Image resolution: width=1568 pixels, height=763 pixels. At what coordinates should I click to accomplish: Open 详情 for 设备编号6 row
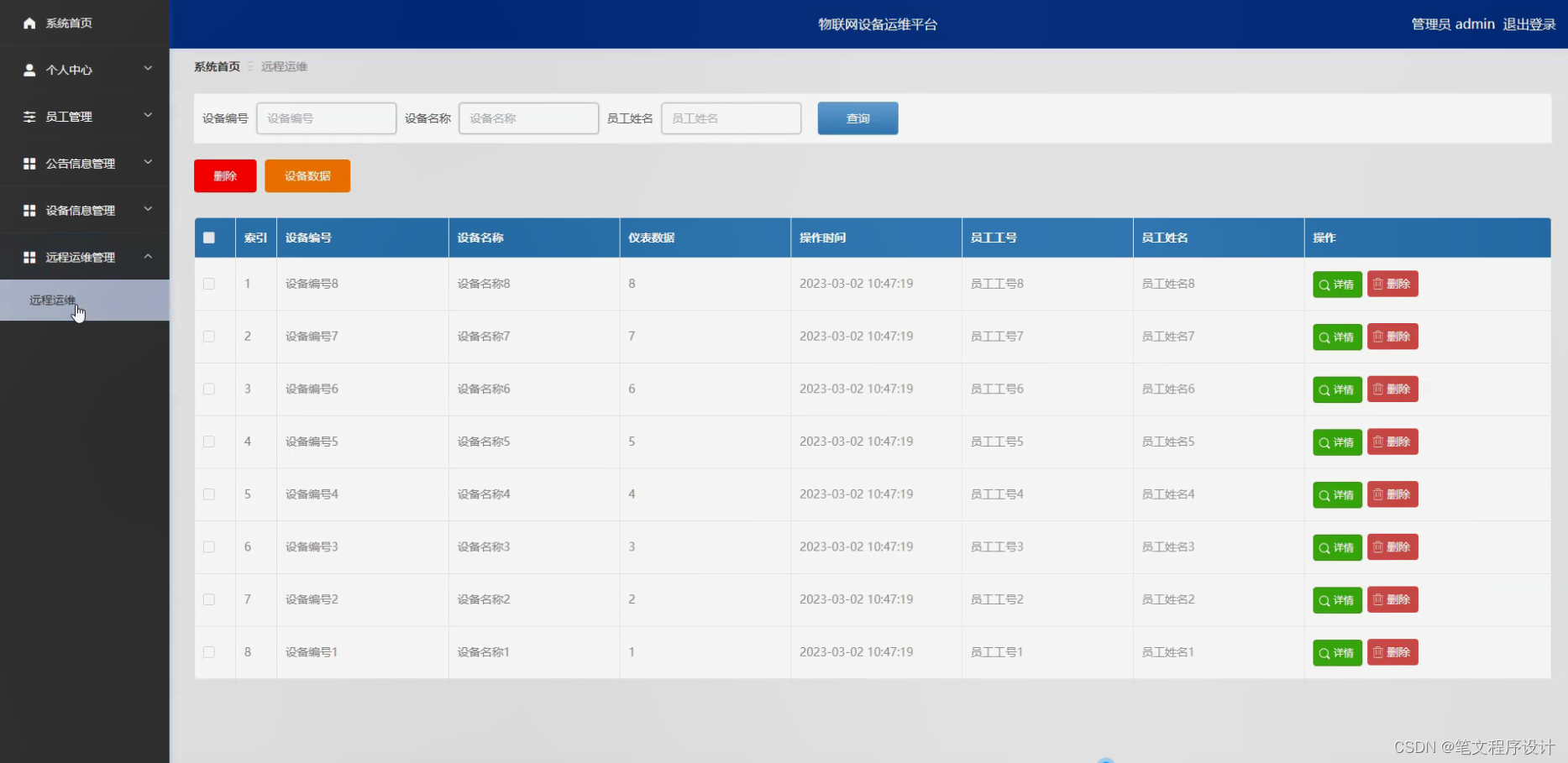point(1337,390)
